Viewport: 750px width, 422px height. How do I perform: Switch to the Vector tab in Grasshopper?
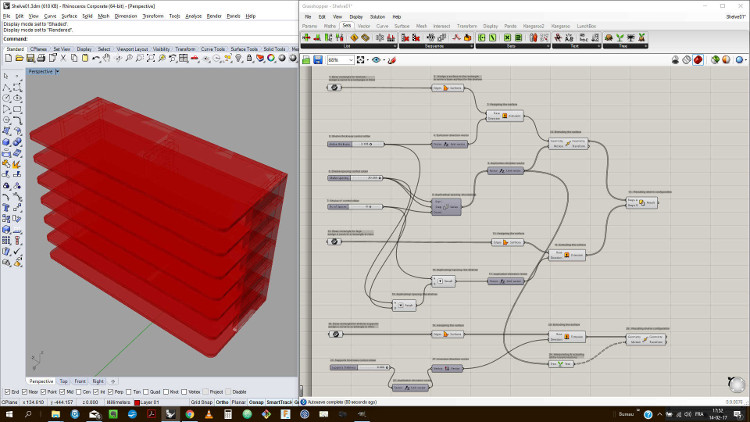[364, 26]
